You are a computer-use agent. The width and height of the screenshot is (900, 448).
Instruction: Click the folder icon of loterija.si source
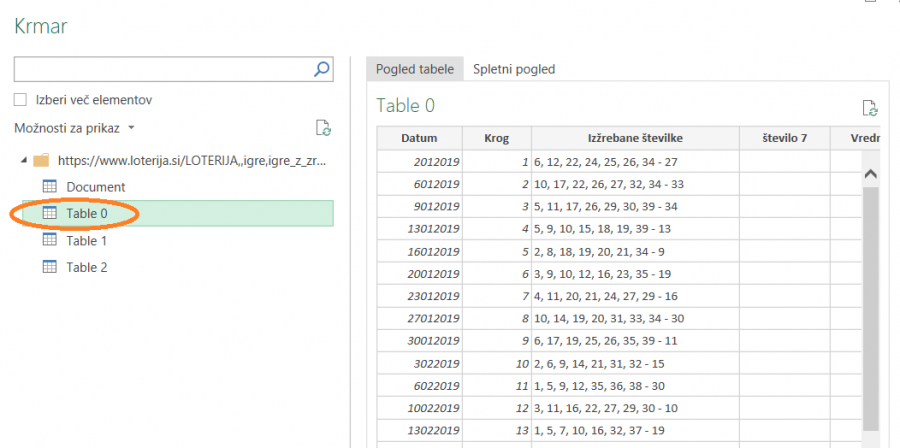(x=41, y=160)
